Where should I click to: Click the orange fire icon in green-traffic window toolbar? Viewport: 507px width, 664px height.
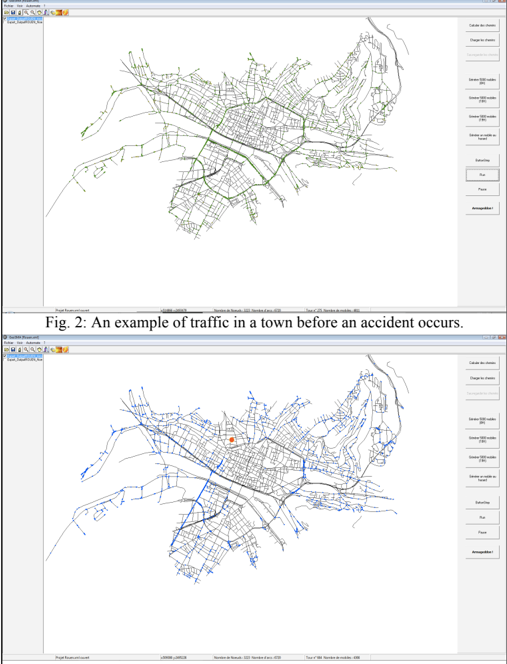59,13
